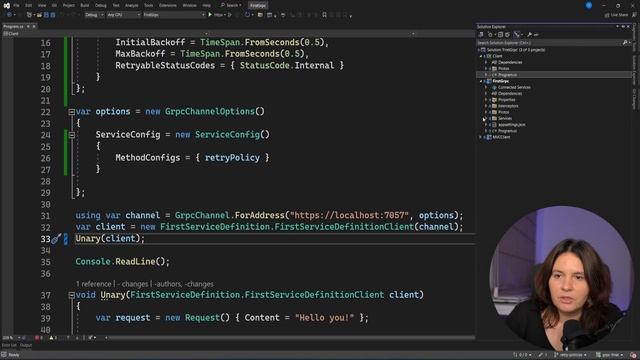Open the Any CPU platform dropdown
Image resolution: width=640 pixels, height=360 pixels.
[124, 15]
